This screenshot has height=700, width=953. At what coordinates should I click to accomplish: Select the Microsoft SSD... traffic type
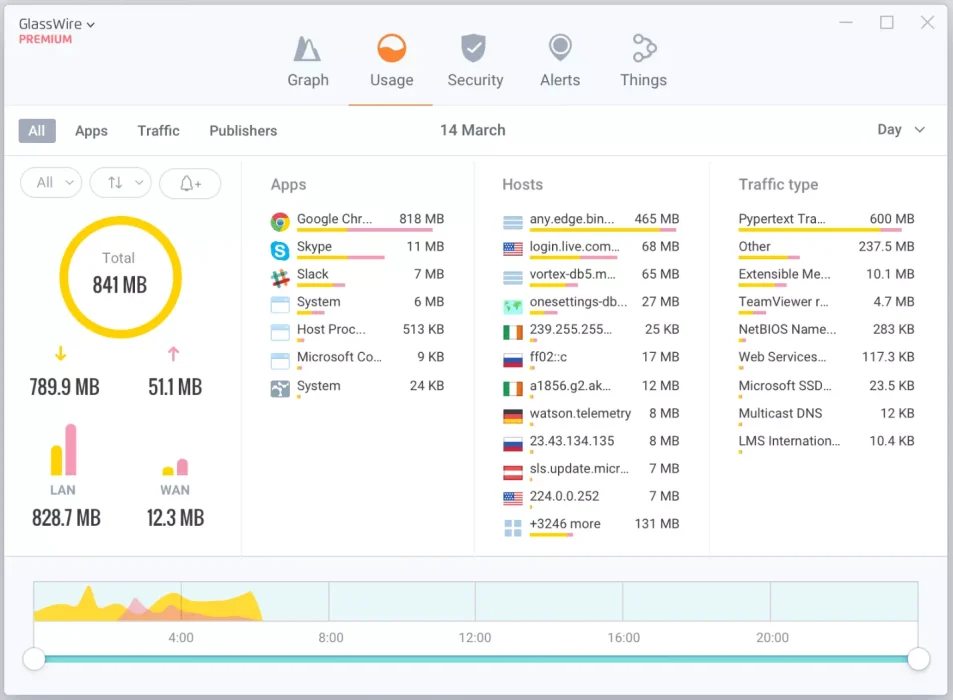point(827,388)
